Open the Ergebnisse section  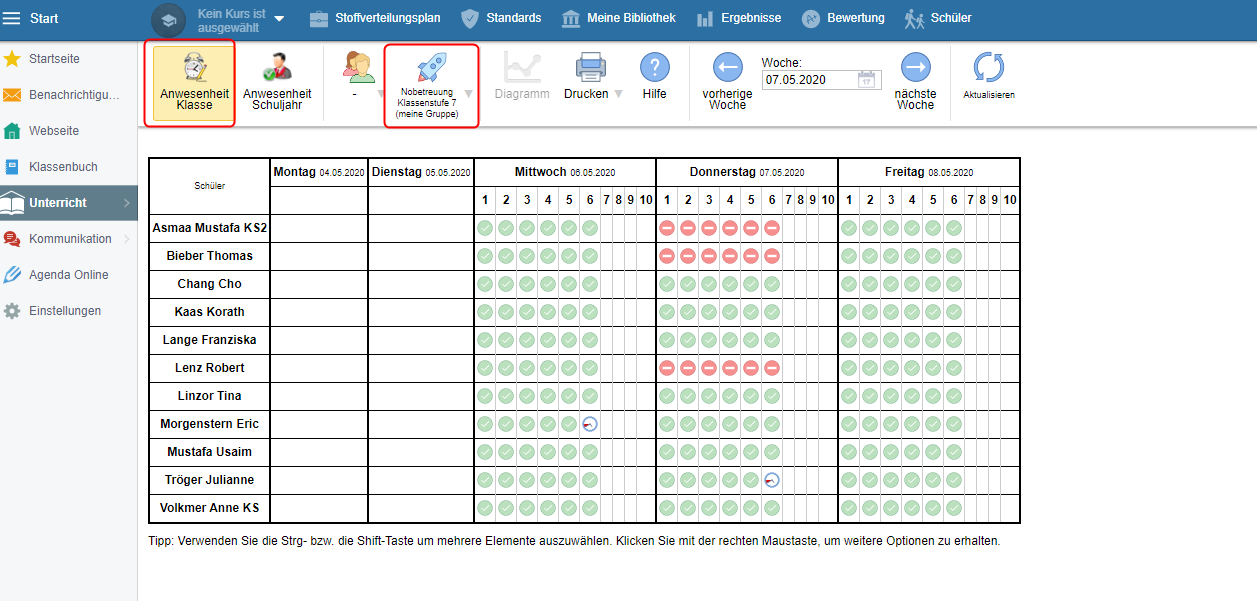pos(739,18)
